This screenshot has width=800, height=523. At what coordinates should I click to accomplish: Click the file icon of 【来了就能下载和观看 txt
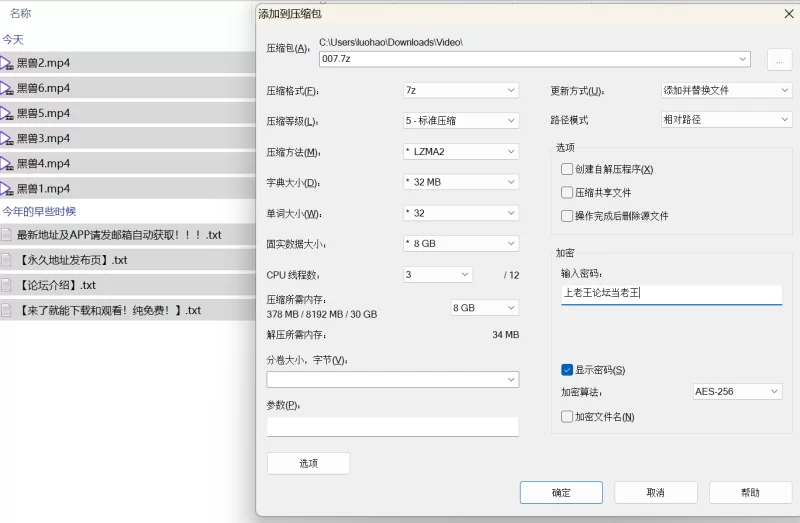click(6, 310)
